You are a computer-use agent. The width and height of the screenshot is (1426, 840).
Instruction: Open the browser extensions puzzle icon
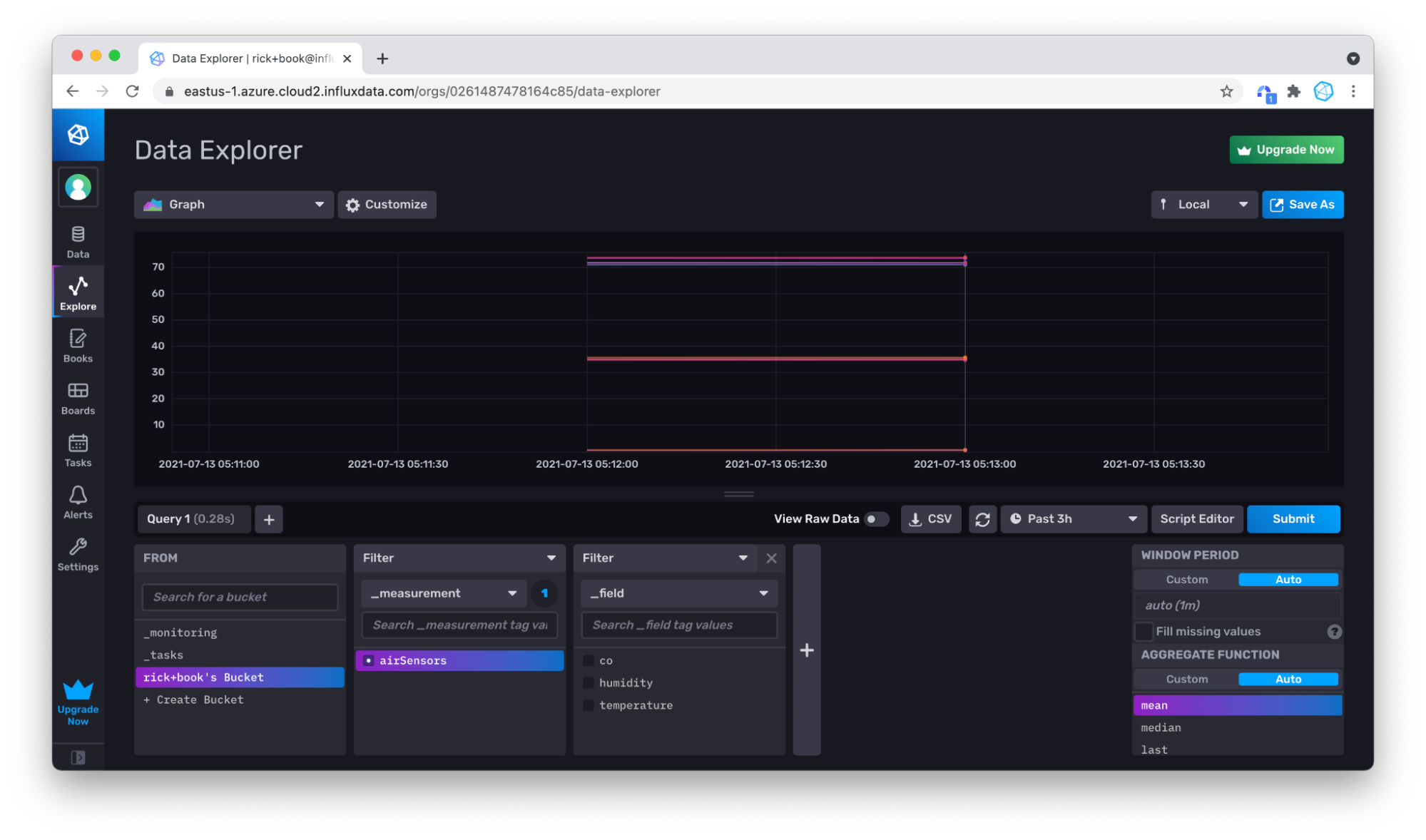pyautogui.click(x=1293, y=91)
